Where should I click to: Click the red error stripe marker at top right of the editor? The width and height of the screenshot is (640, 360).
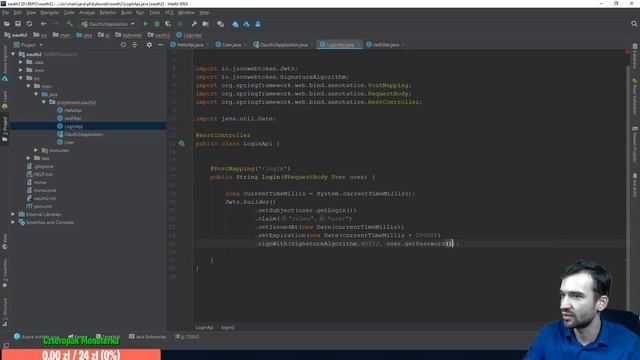[x=628, y=52]
